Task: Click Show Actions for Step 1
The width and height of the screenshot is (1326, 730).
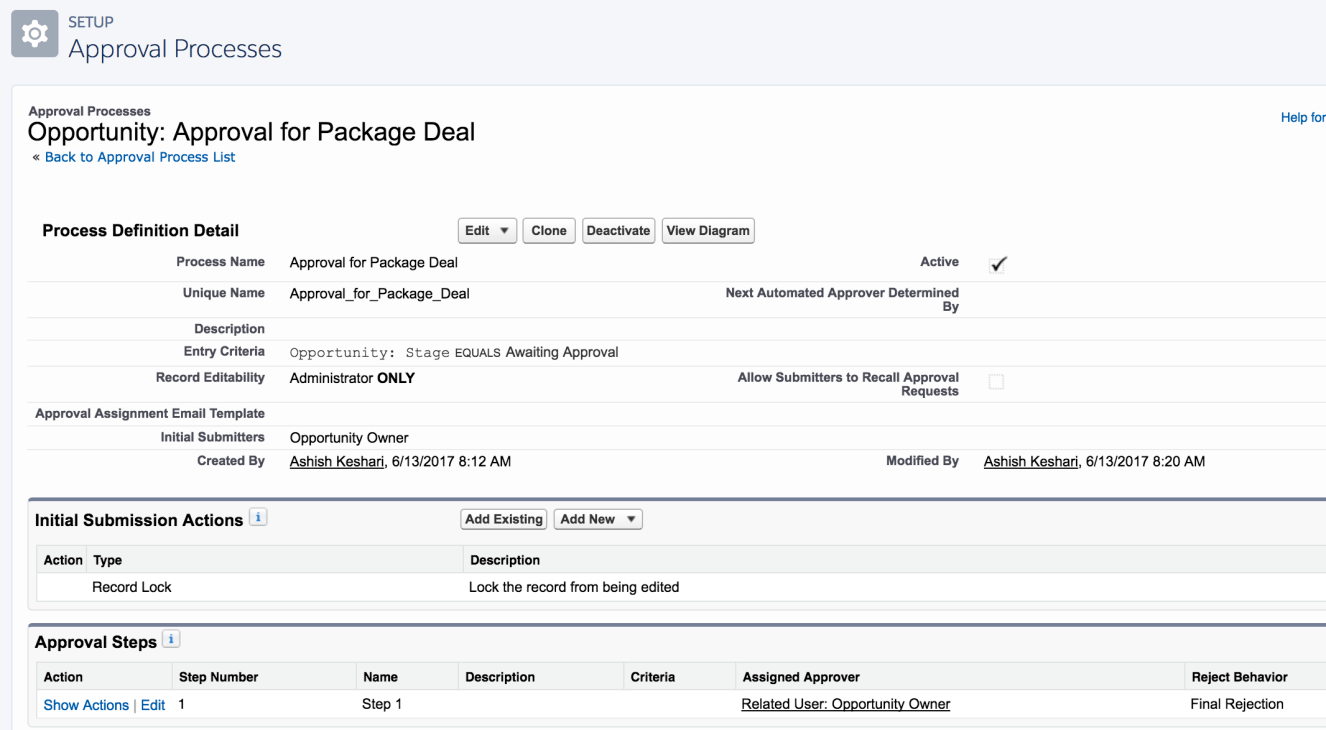Action: point(86,705)
